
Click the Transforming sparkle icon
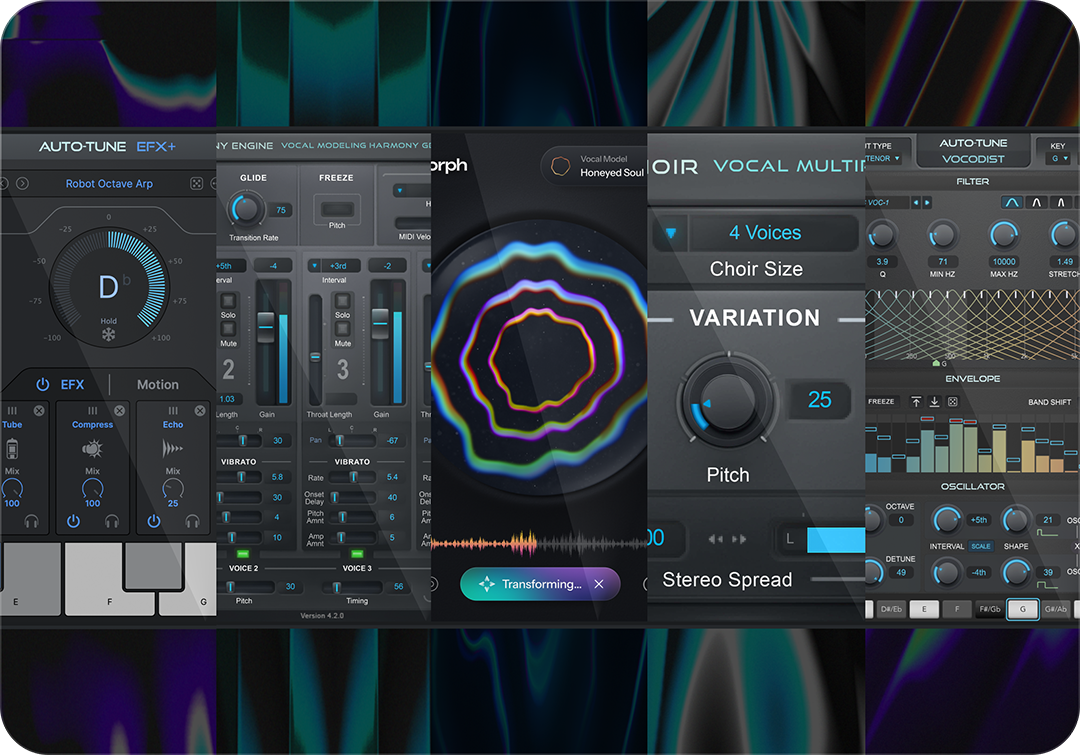486,584
